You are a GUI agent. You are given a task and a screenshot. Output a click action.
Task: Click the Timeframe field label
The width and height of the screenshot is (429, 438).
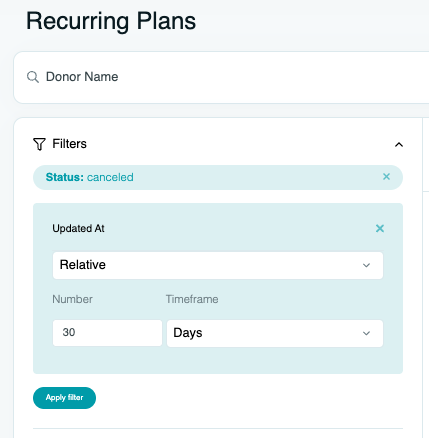click(x=192, y=299)
